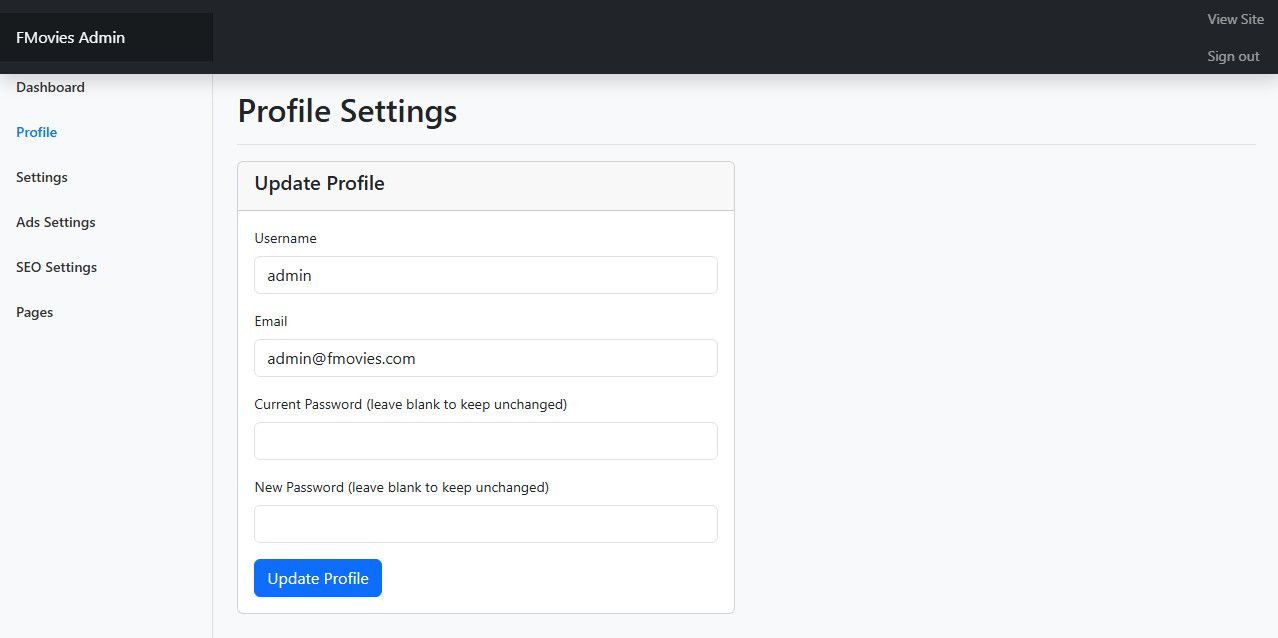The image size is (1278, 638).
Task: Click the Current Password label text
Action: [x=410, y=404]
